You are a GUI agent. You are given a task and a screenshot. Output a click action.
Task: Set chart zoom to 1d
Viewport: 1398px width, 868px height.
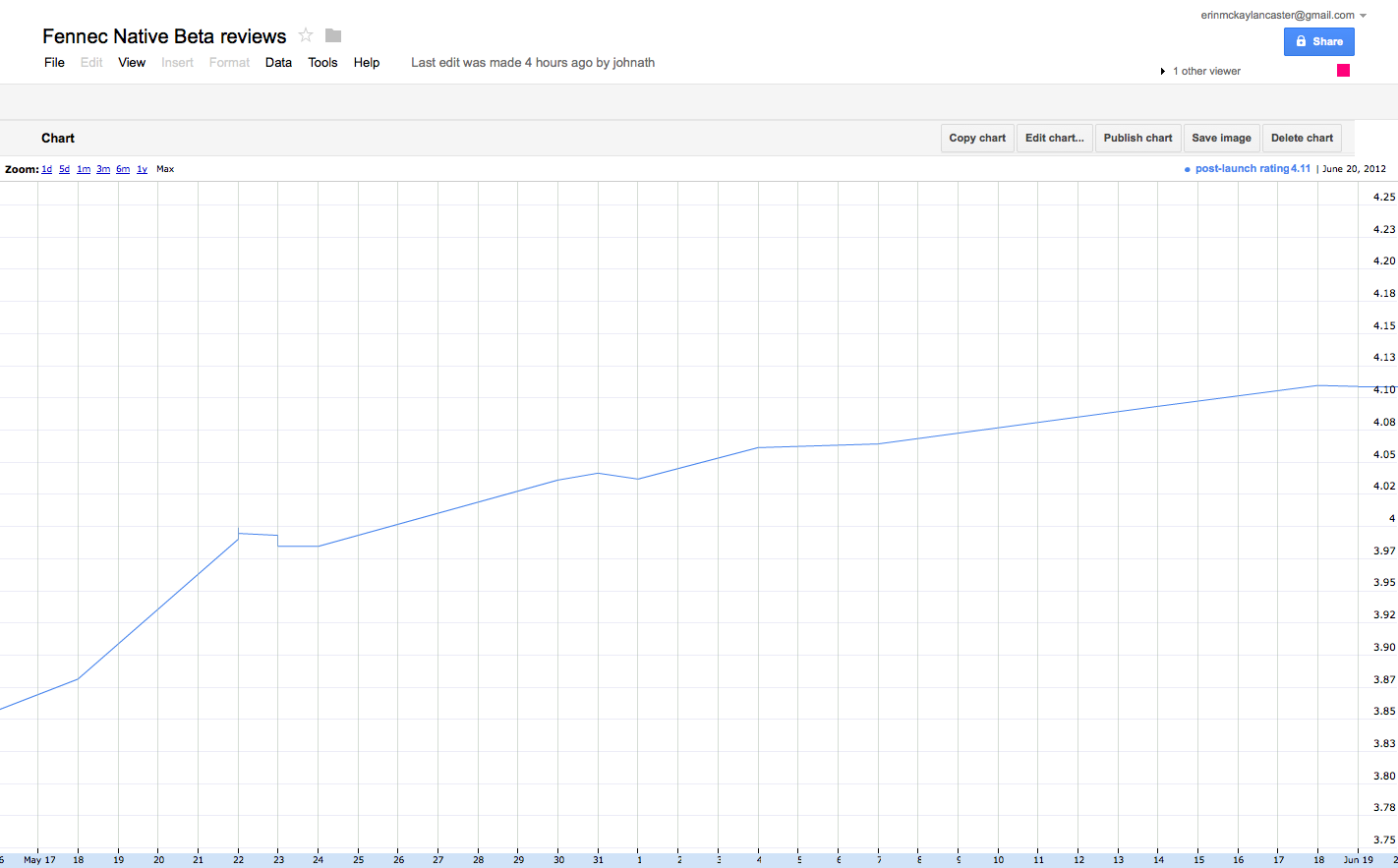(x=46, y=169)
